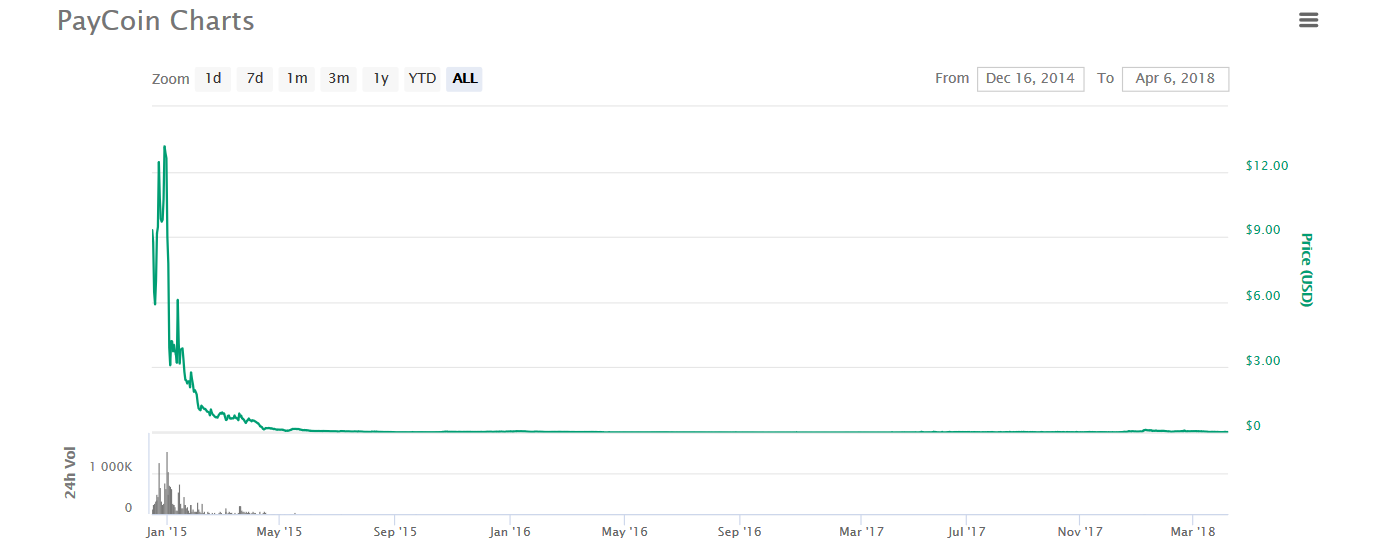The width and height of the screenshot is (1379, 551).
Task: Click the Nov '17 timeline label
Action: [1081, 532]
